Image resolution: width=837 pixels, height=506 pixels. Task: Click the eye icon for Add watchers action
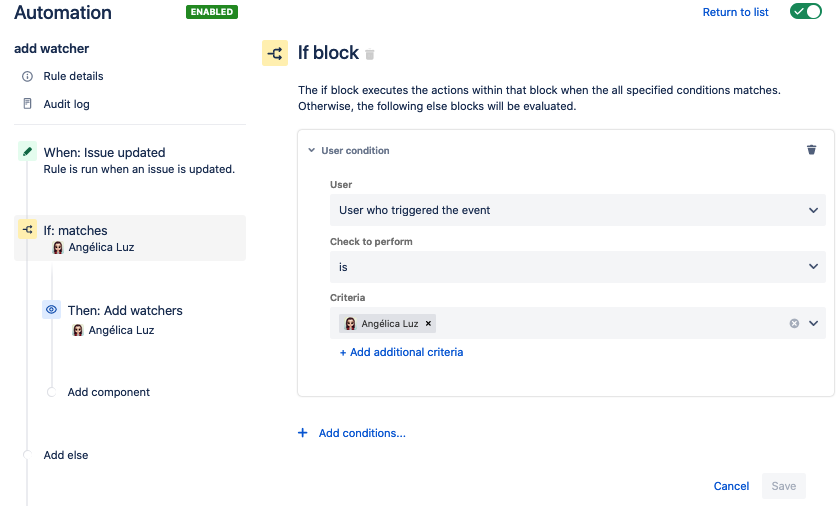52,310
